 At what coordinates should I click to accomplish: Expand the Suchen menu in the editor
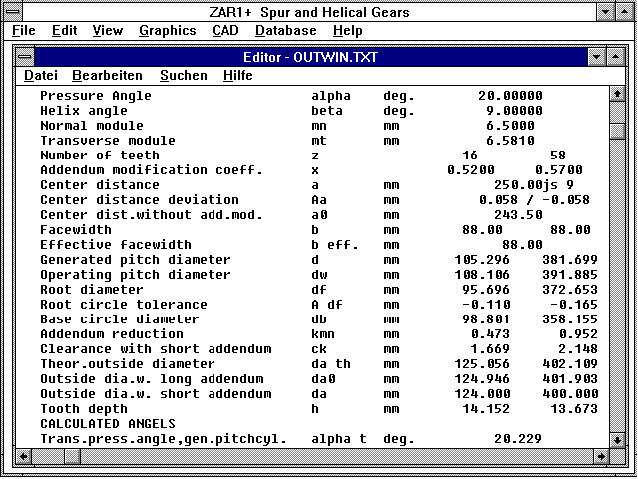click(184, 75)
